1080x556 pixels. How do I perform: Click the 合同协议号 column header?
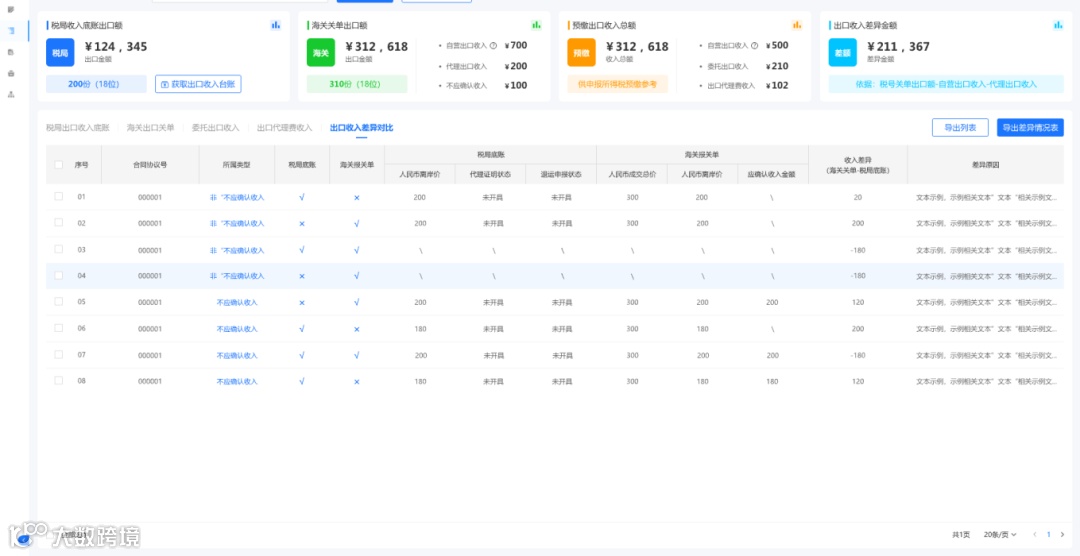pyautogui.click(x=149, y=165)
